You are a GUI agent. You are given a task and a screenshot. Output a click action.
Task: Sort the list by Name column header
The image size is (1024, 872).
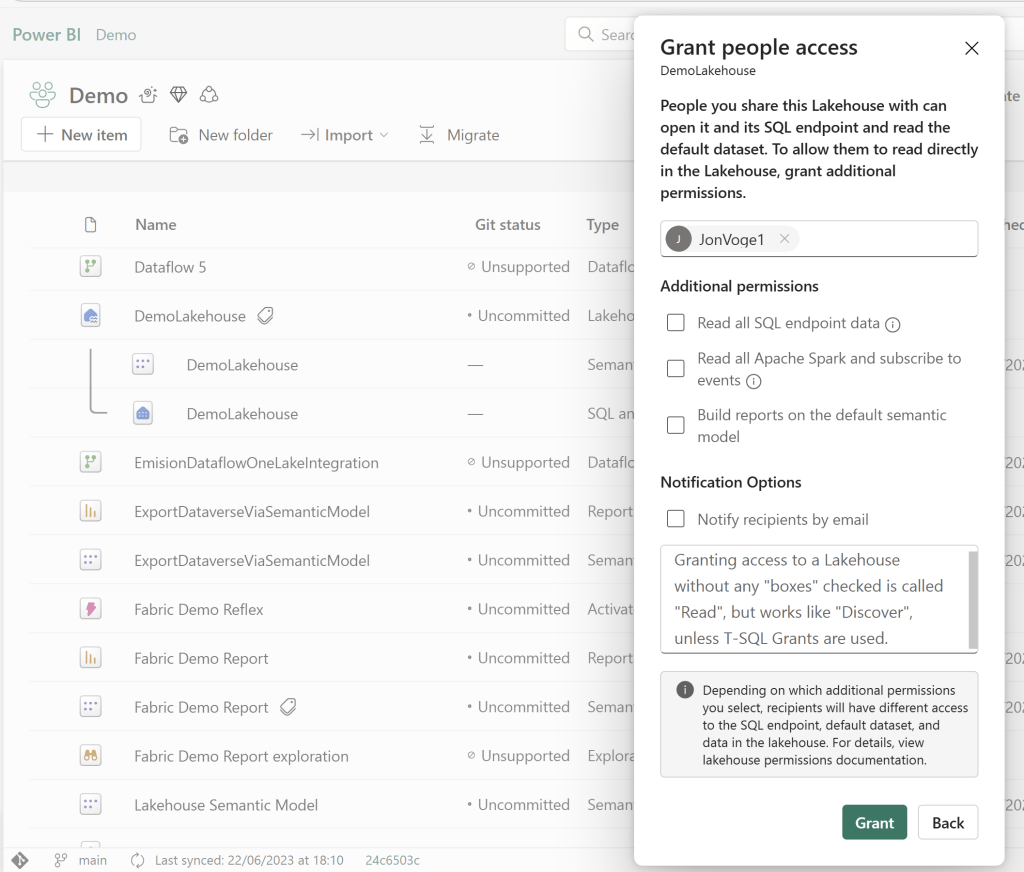coord(156,225)
